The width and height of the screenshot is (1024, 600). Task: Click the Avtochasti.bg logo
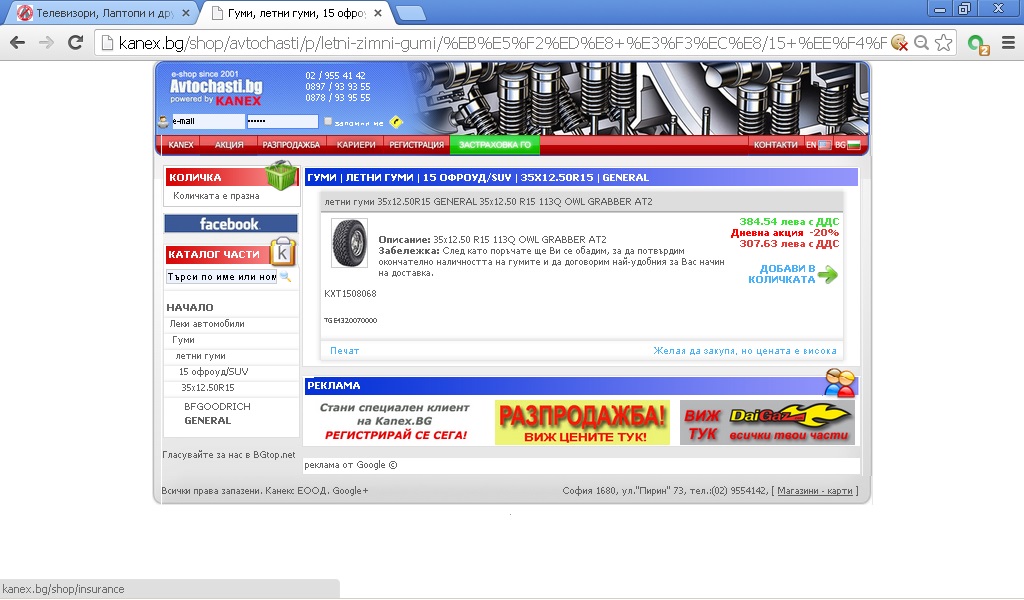[216, 87]
